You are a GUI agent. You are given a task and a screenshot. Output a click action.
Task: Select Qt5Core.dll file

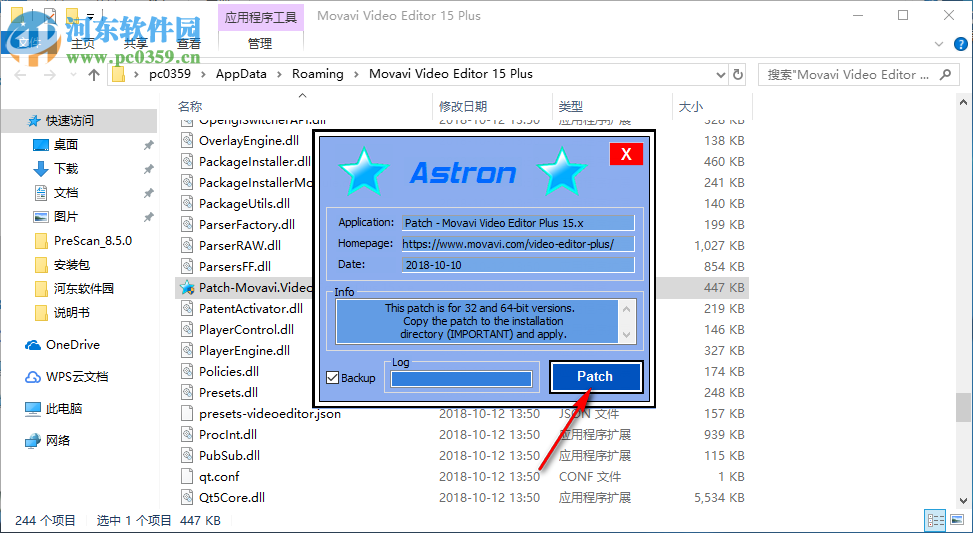(232, 498)
